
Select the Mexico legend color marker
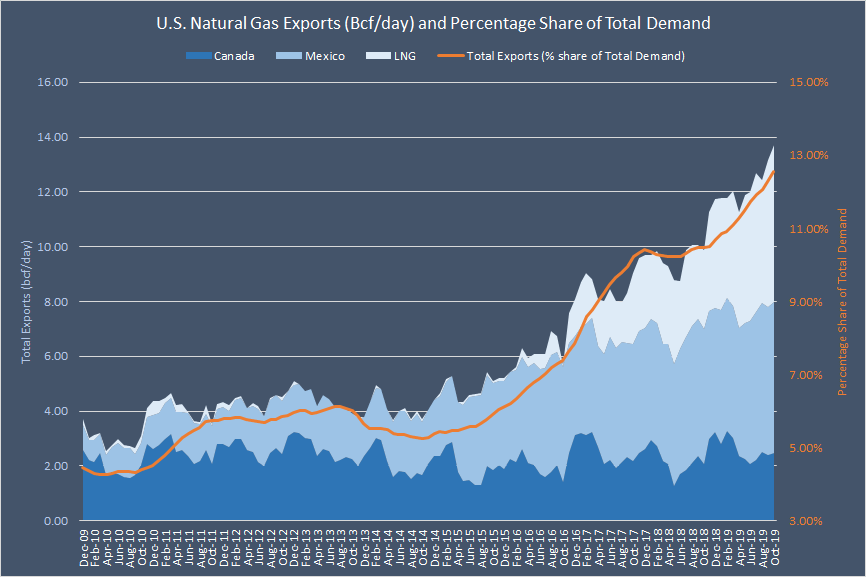[x=288, y=56]
